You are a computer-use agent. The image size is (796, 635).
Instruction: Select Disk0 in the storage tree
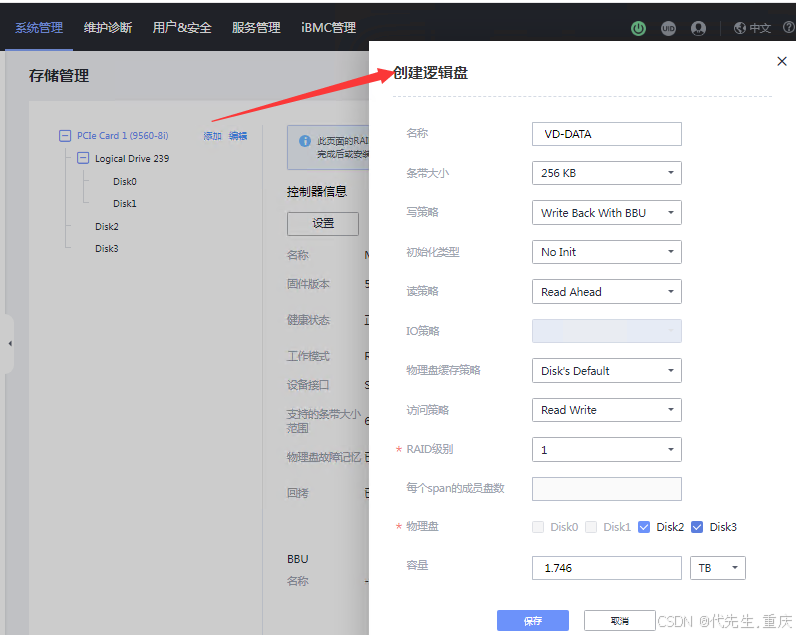point(125,181)
